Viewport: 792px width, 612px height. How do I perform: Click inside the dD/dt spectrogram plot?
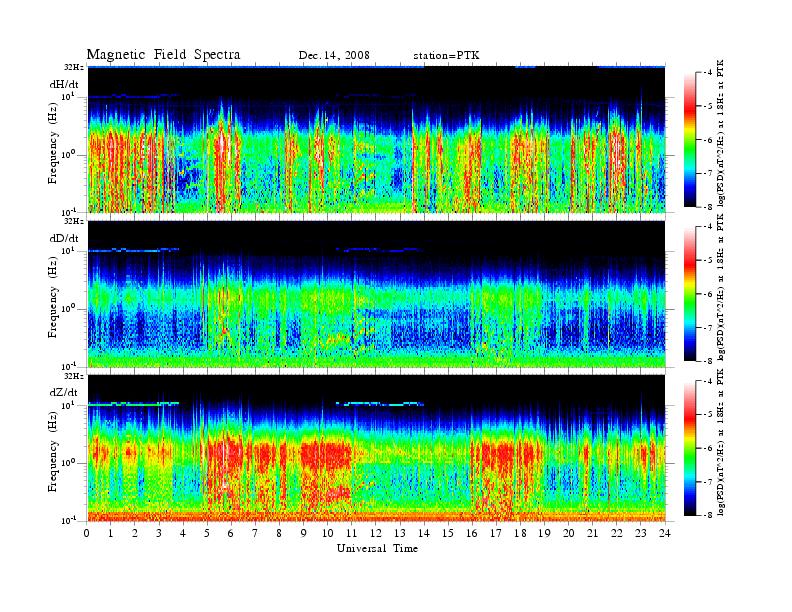[376, 294]
